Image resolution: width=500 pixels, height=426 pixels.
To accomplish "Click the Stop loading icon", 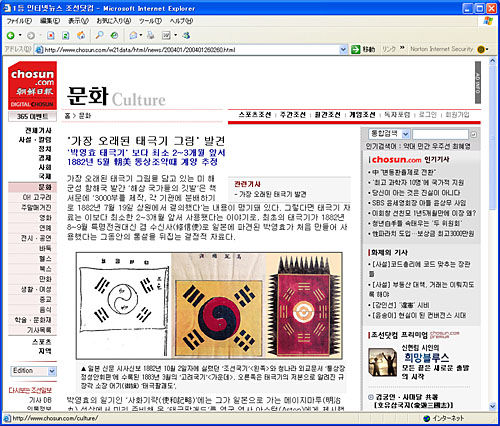I will tap(50, 35).
